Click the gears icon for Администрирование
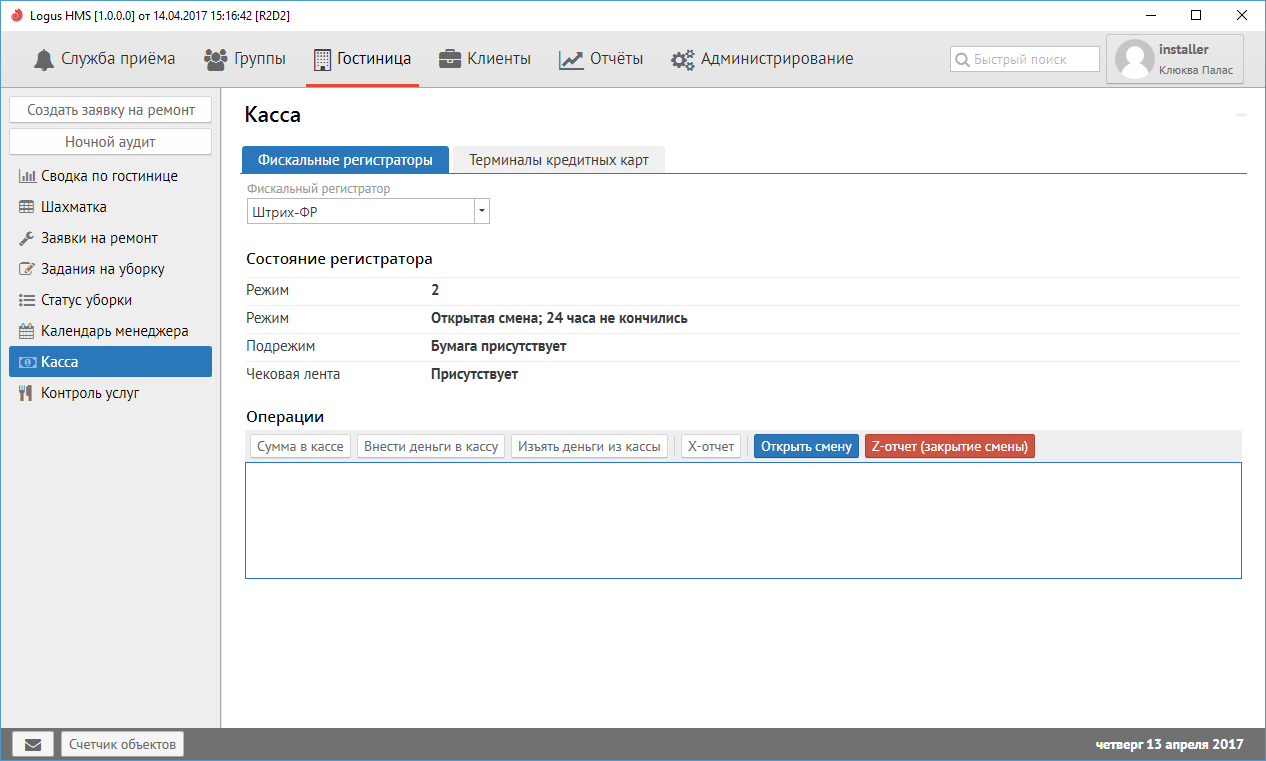Viewport: 1266px width, 761px height. tap(683, 59)
